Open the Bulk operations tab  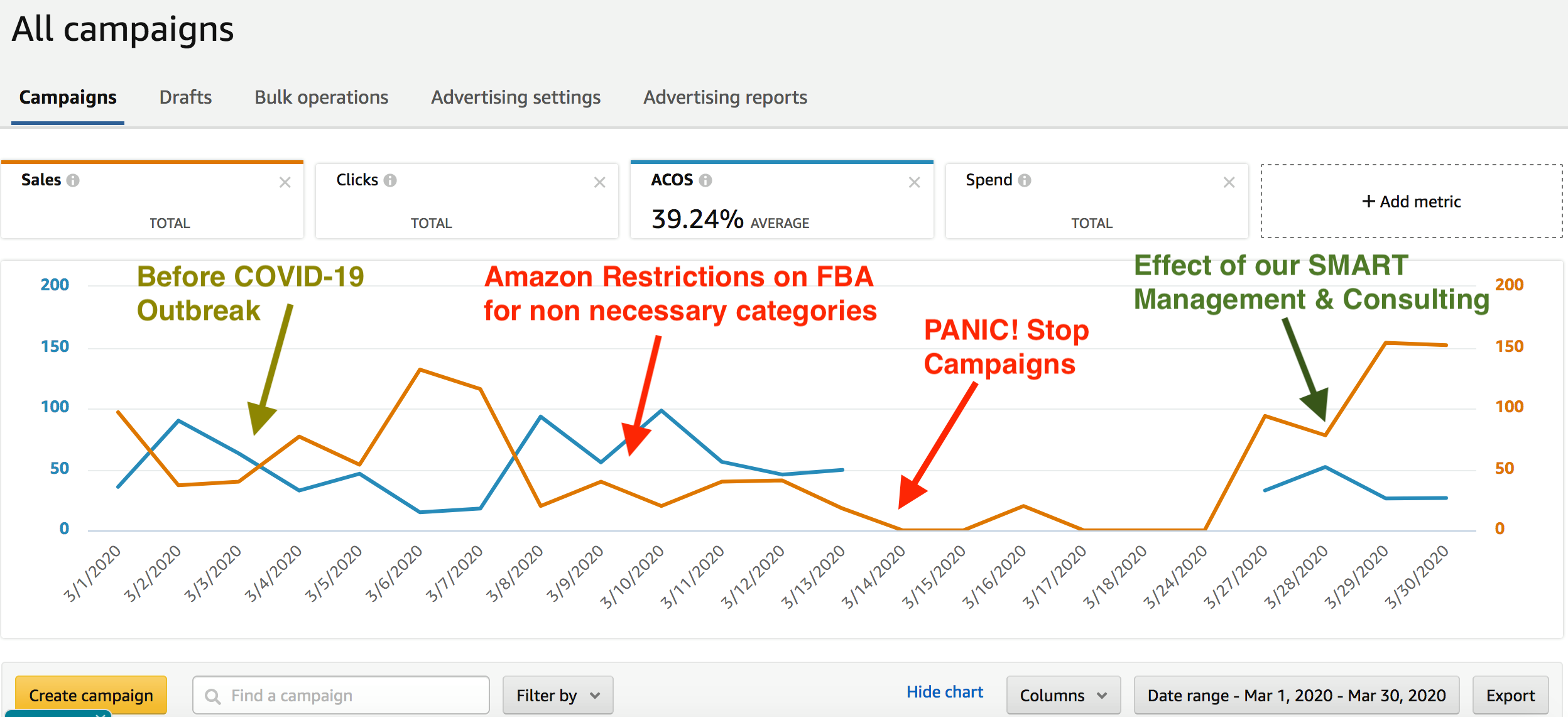[321, 97]
